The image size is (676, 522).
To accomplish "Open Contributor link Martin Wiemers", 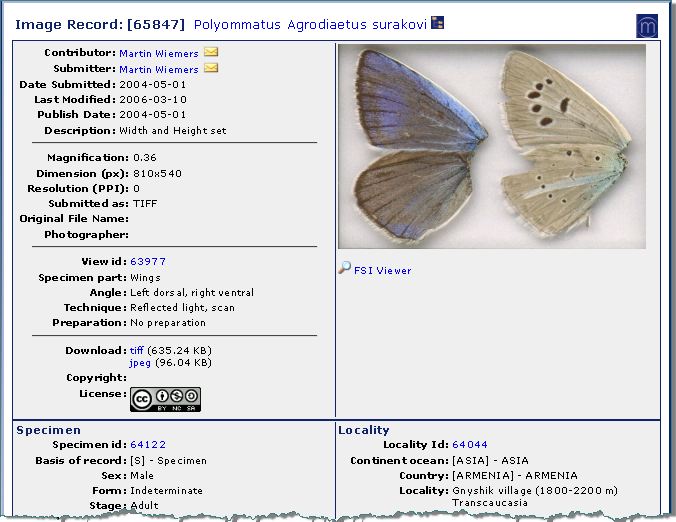I will pos(158,54).
